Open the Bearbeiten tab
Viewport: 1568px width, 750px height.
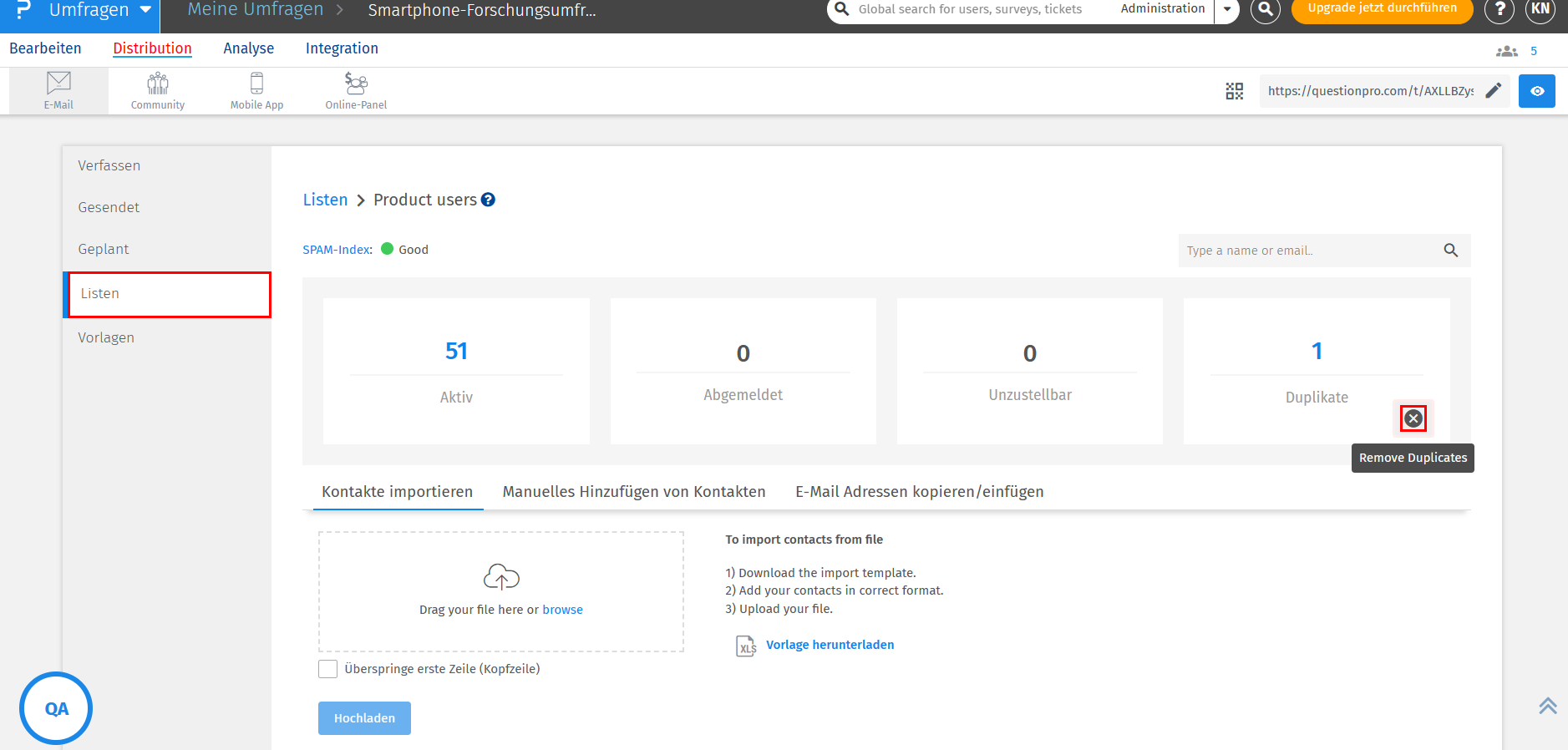[x=45, y=48]
